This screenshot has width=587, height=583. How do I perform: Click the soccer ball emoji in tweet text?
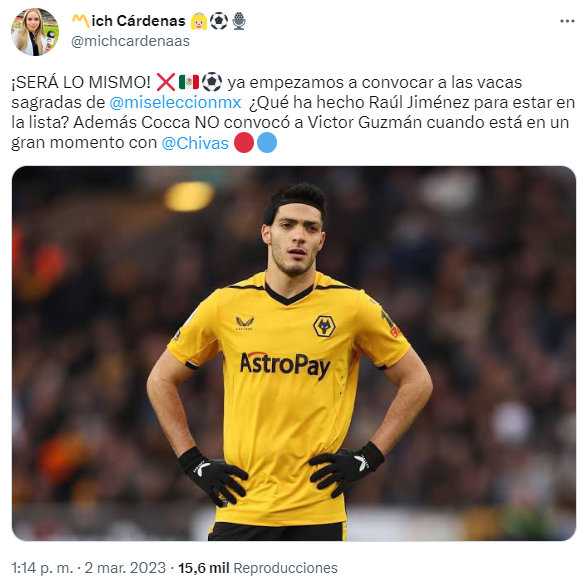click(212, 82)
